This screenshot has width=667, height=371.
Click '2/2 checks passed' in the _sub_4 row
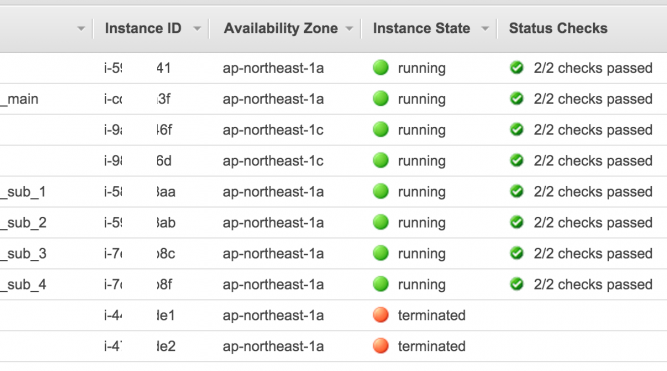(x=593, y=285)
